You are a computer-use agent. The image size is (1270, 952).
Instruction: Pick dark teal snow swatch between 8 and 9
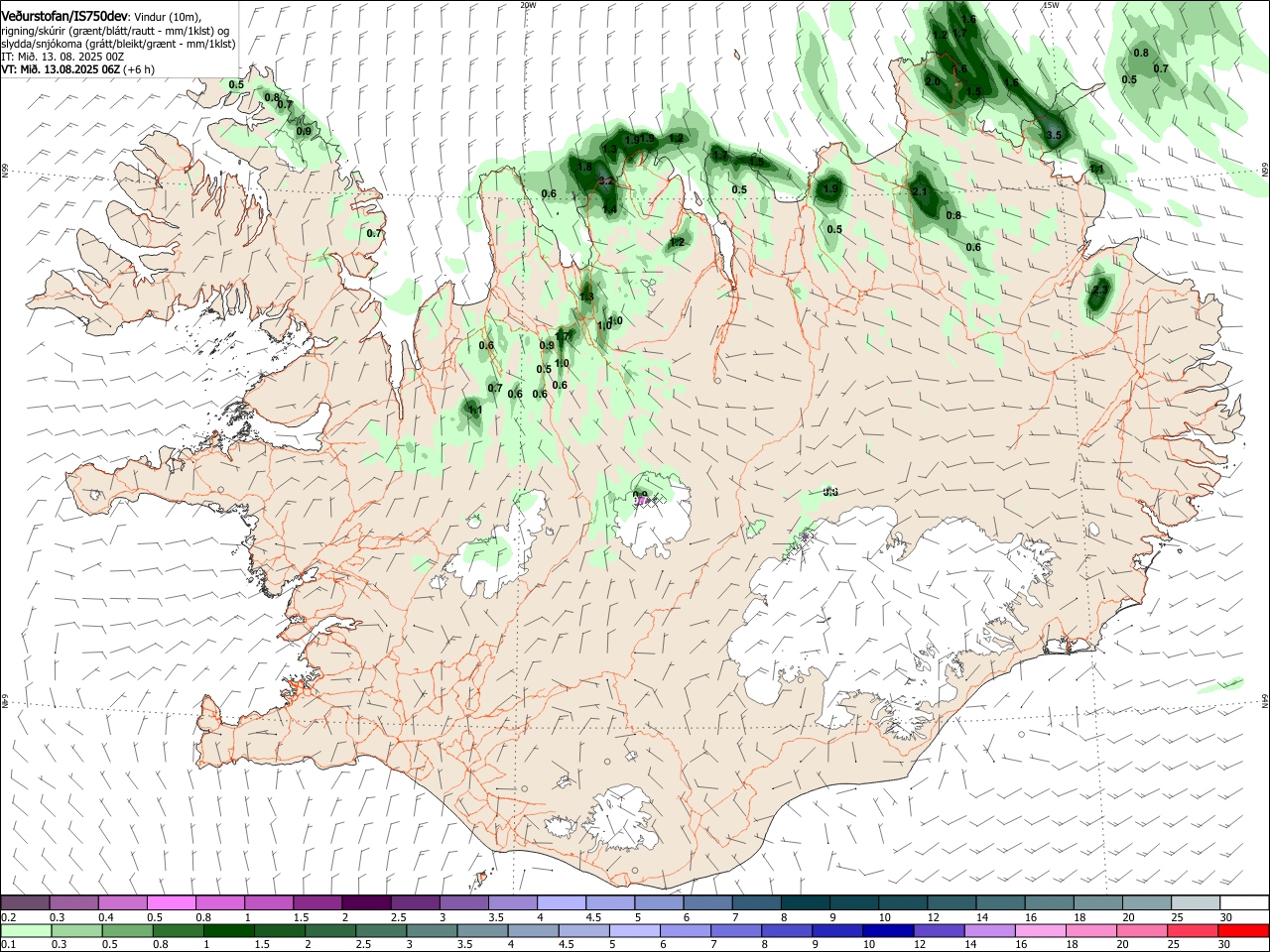[x=806, y=903]
